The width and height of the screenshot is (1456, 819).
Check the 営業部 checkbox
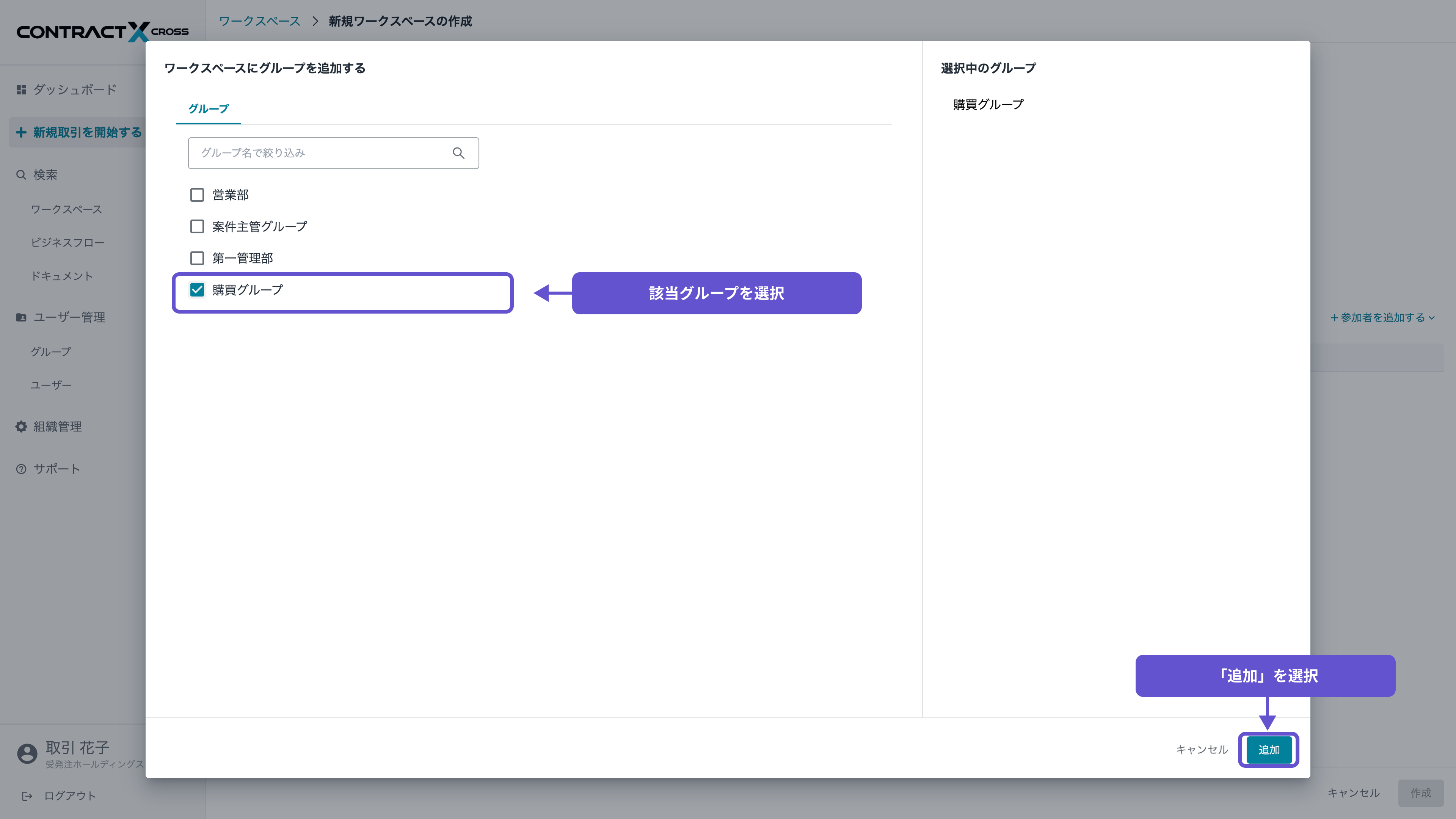click(197, 195)
